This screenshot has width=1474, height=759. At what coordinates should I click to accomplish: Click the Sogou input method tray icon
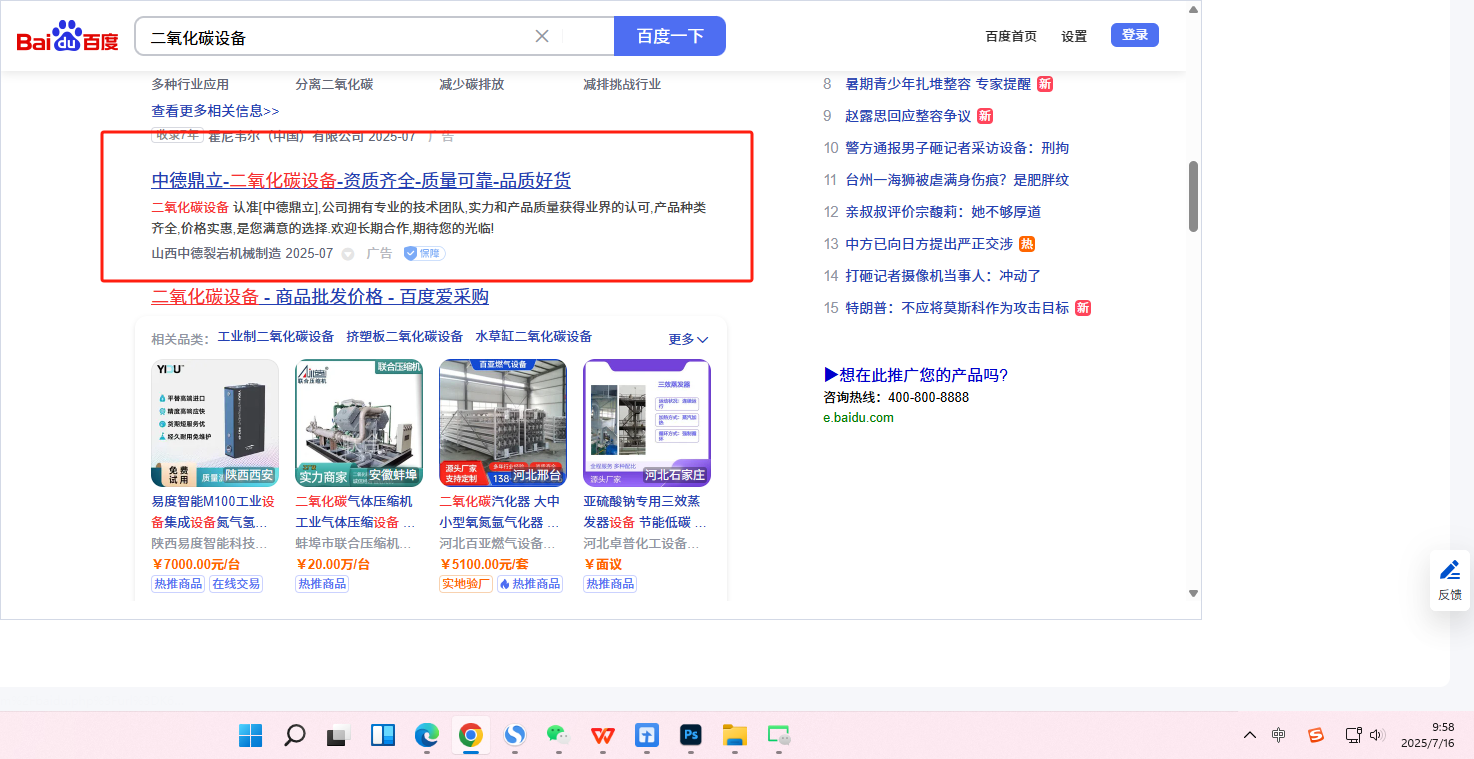coord(1316,736)
